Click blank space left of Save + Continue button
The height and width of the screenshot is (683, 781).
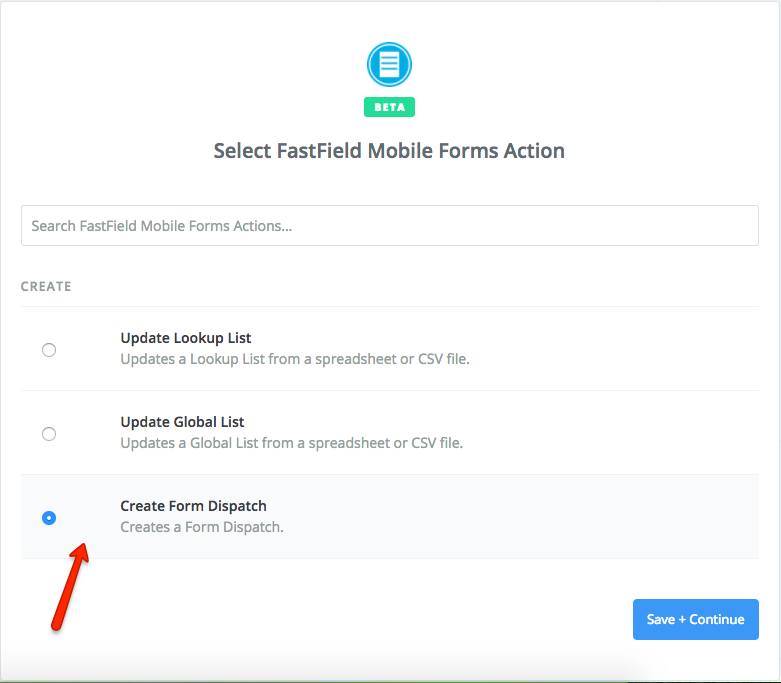[400, 619]
